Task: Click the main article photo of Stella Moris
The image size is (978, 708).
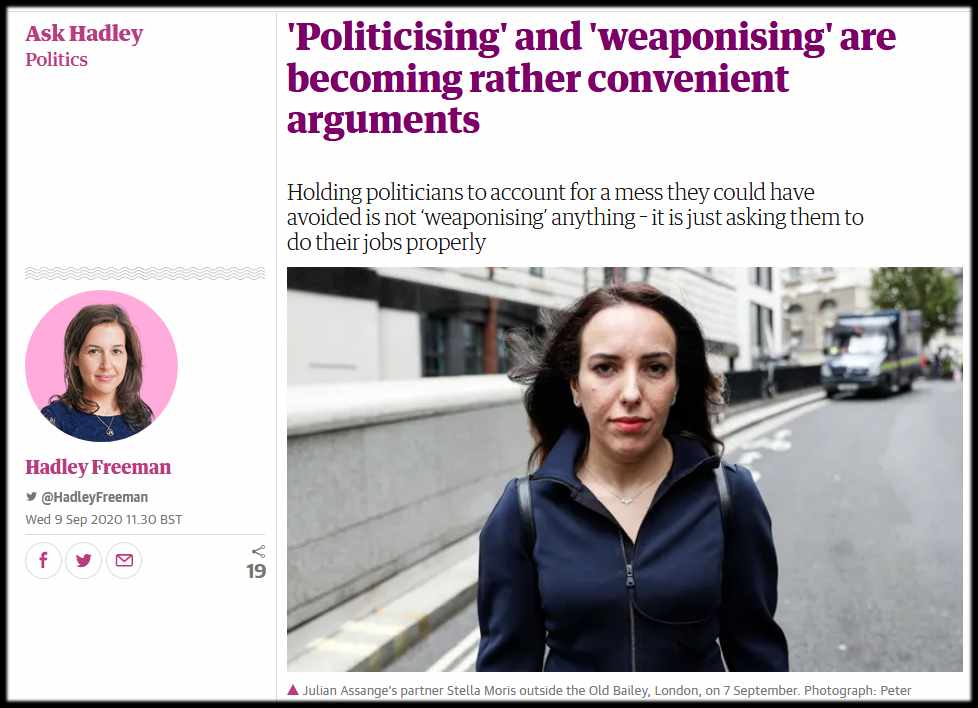Action: tap(624, 469)
